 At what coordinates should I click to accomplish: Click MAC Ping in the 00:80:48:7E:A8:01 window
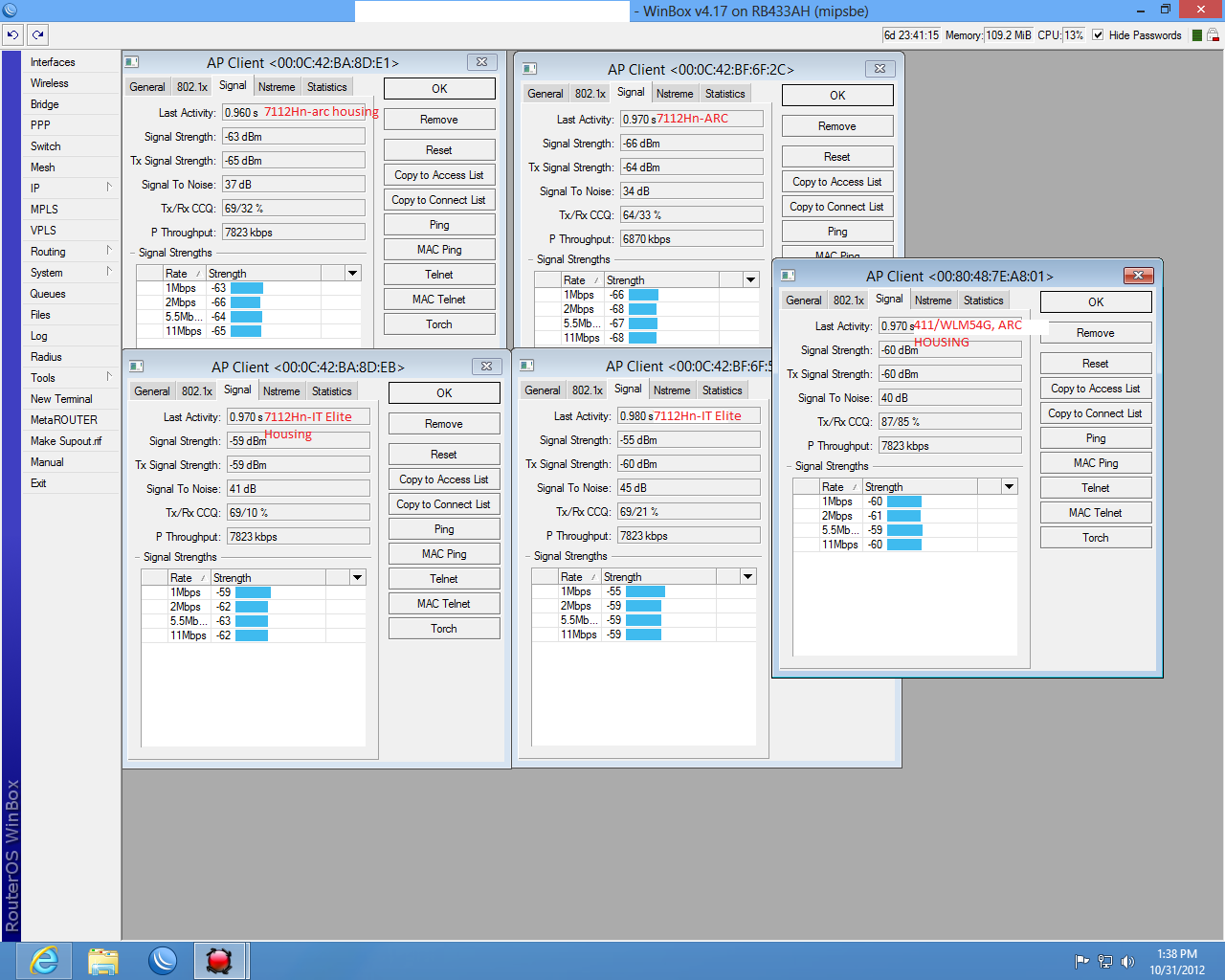1096,463
